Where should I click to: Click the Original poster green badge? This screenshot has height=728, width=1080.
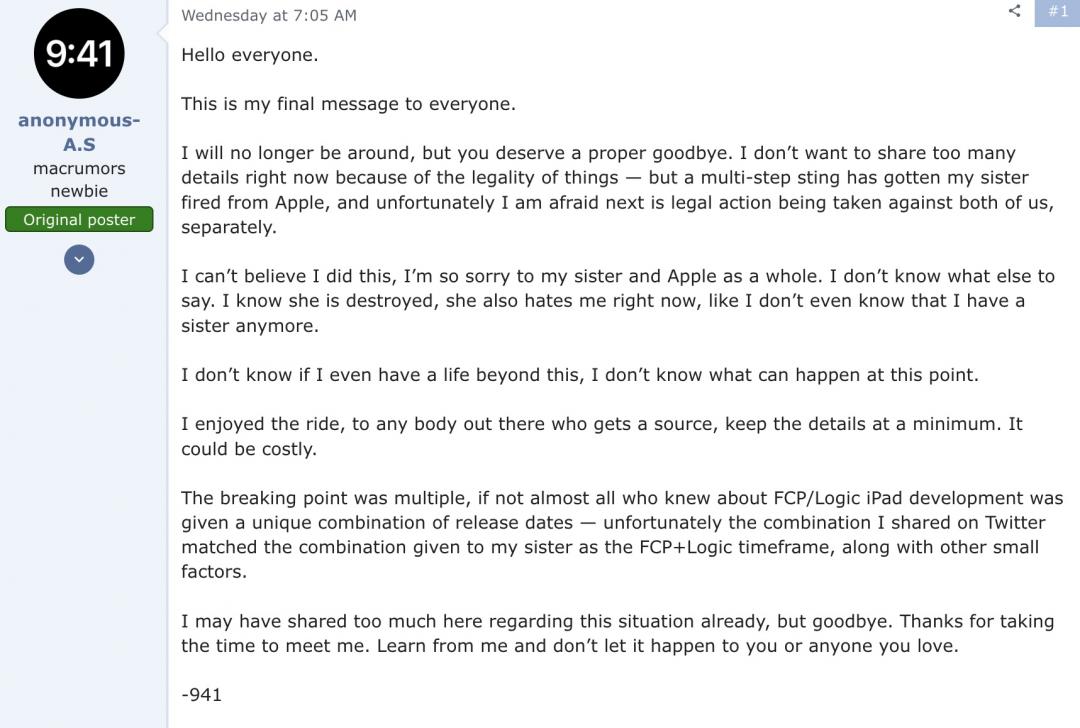(79, 220)
